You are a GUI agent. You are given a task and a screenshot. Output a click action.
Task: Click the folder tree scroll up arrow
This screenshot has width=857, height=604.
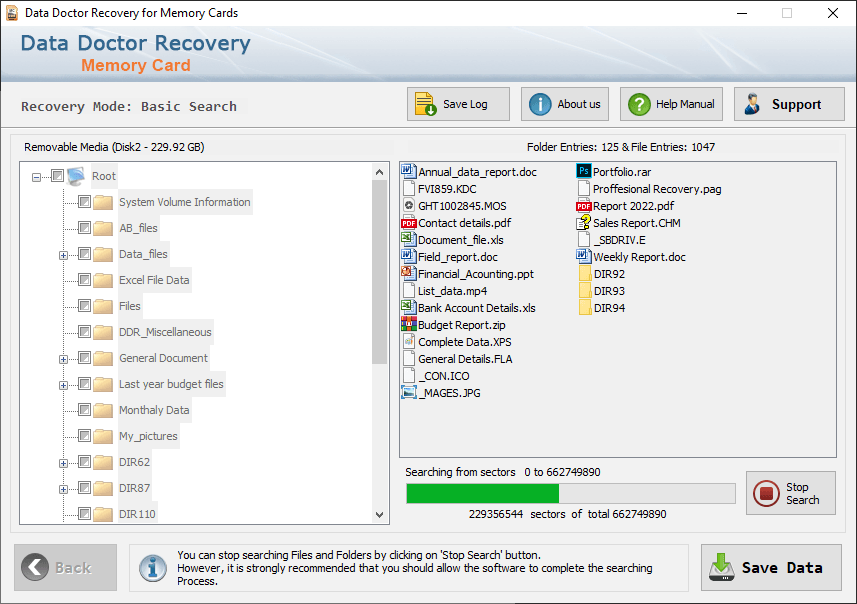point(379,172)
